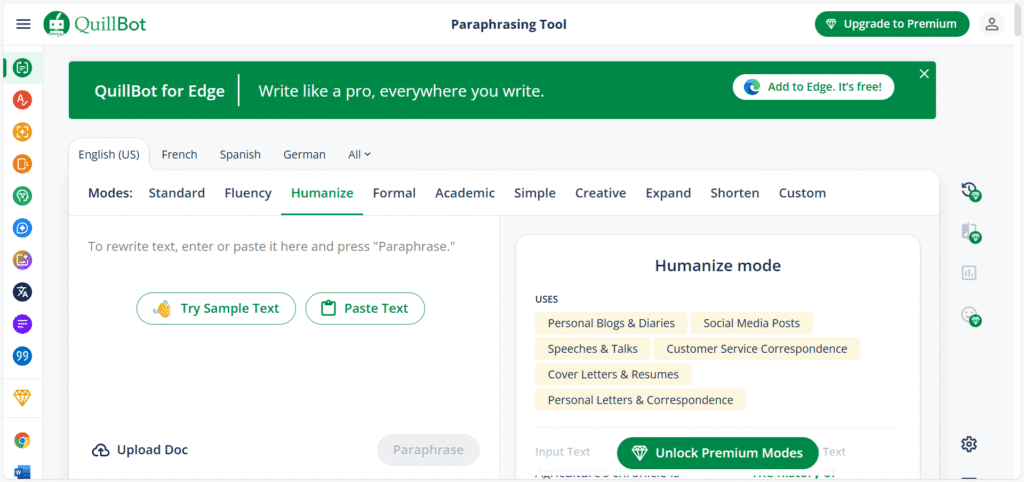Select the Humanize mode tab
The height and width of the screenshot is (482, 1024).
coord(322,193)
